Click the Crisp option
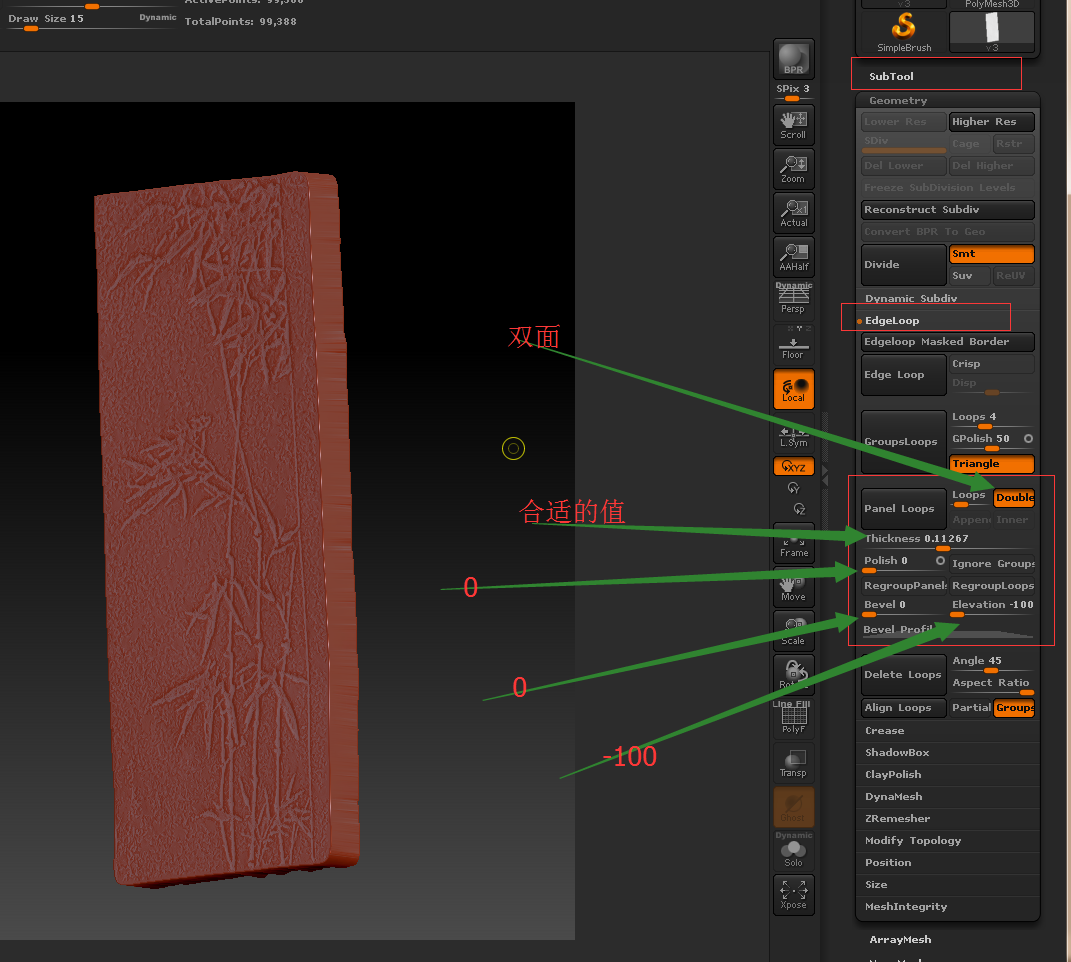Image resolution: width=1071 pixels, height=962 pixels. [991, 364]
